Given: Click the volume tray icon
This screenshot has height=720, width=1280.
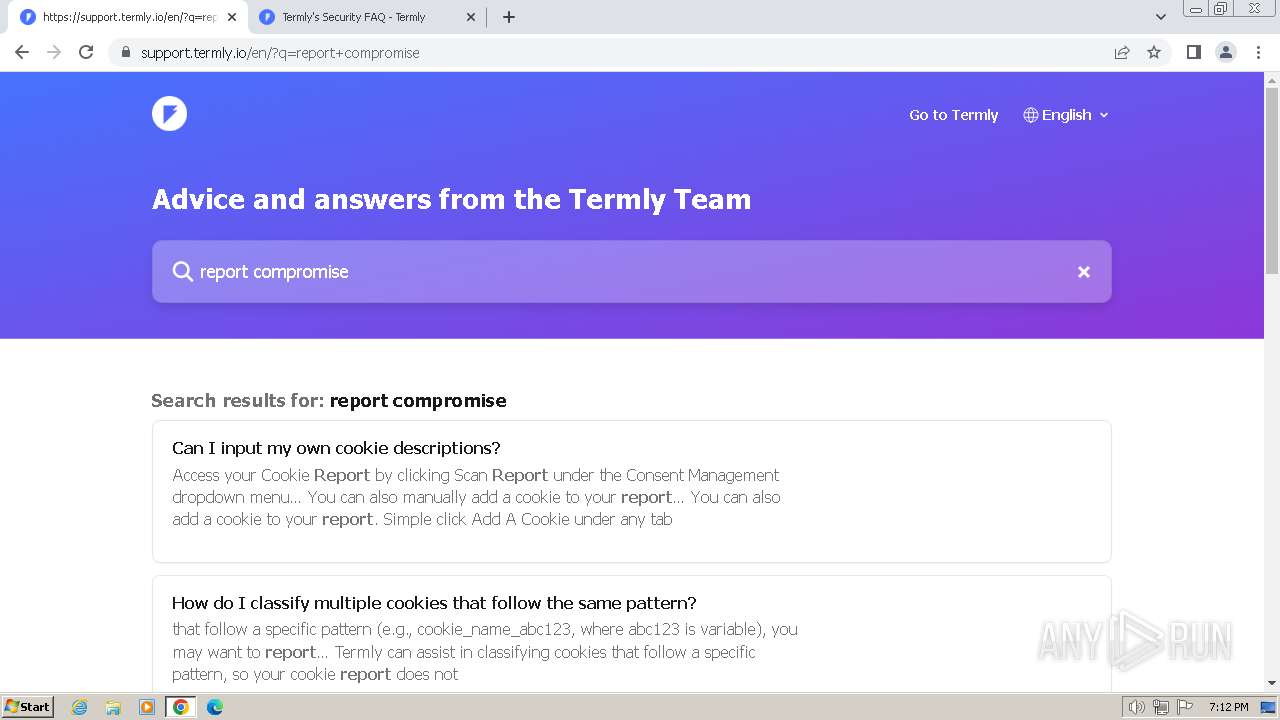Looking at the screenshot, I should tap(1137, 707).
